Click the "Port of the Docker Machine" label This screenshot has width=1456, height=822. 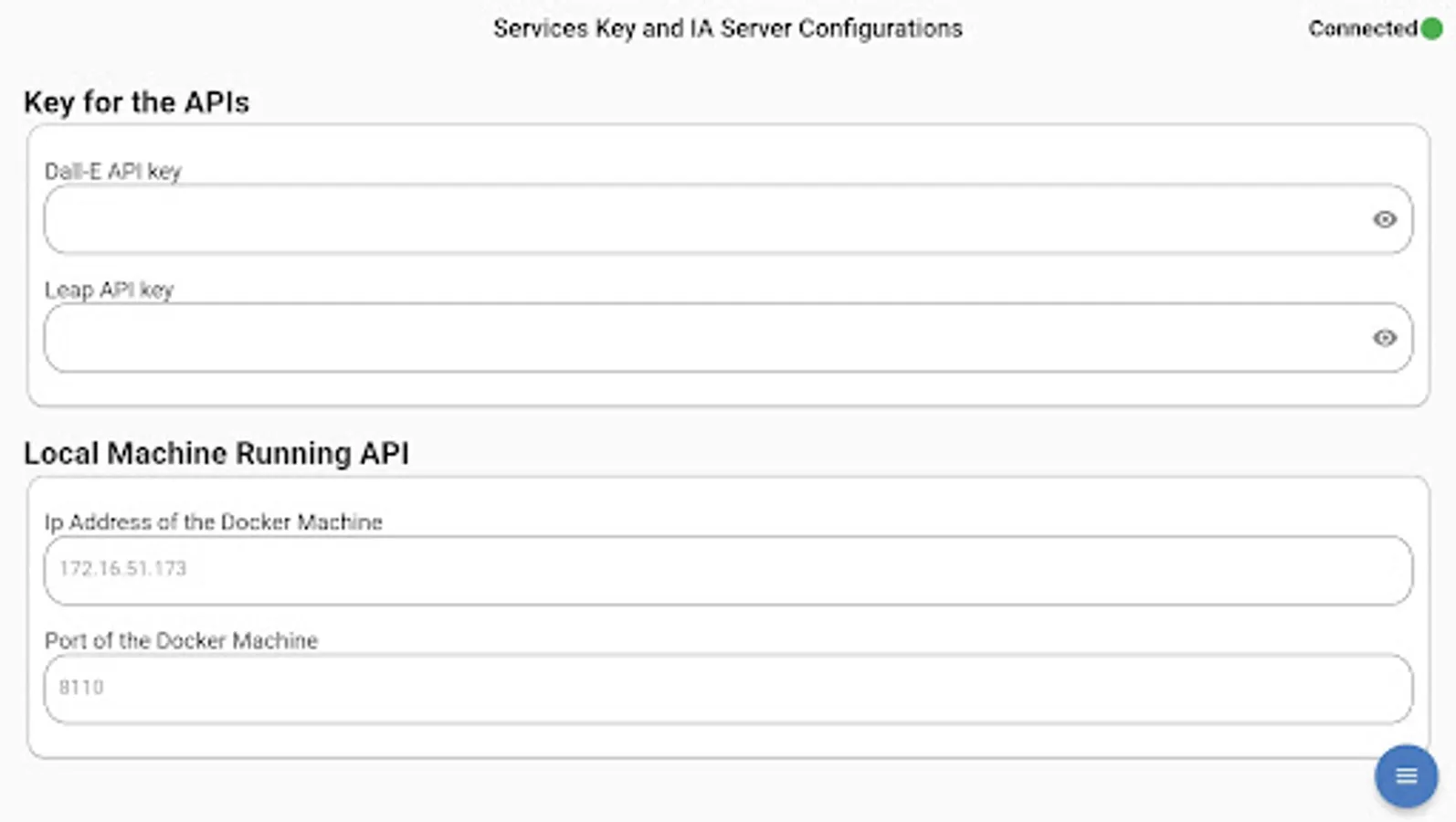(x=181, y=641)
